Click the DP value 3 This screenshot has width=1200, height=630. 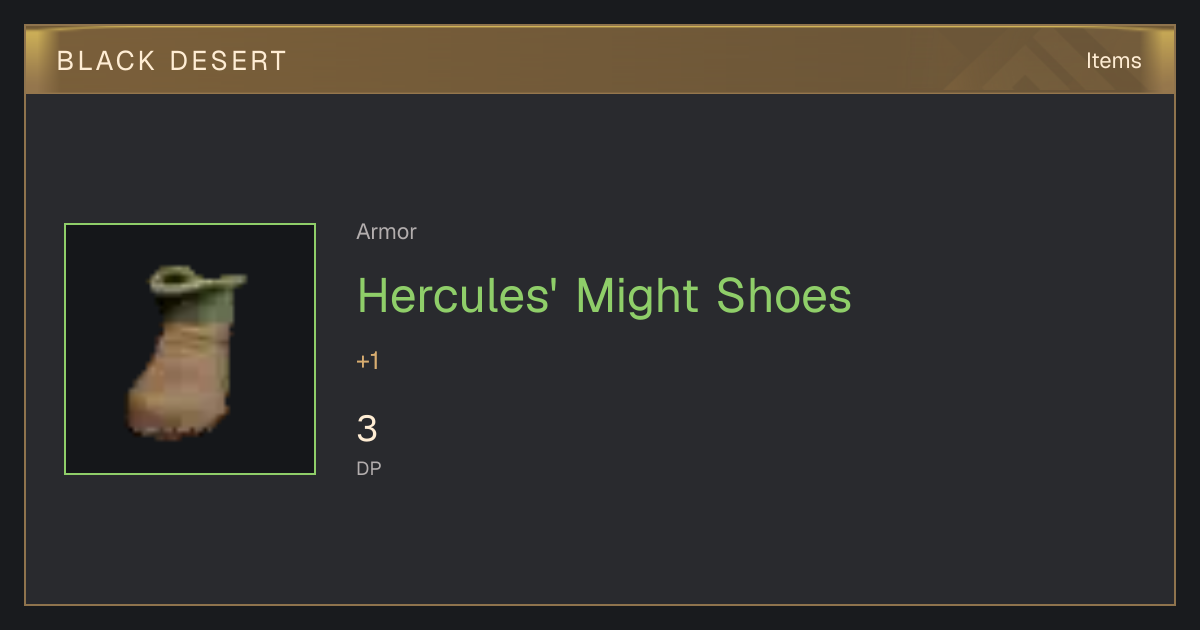367,429
